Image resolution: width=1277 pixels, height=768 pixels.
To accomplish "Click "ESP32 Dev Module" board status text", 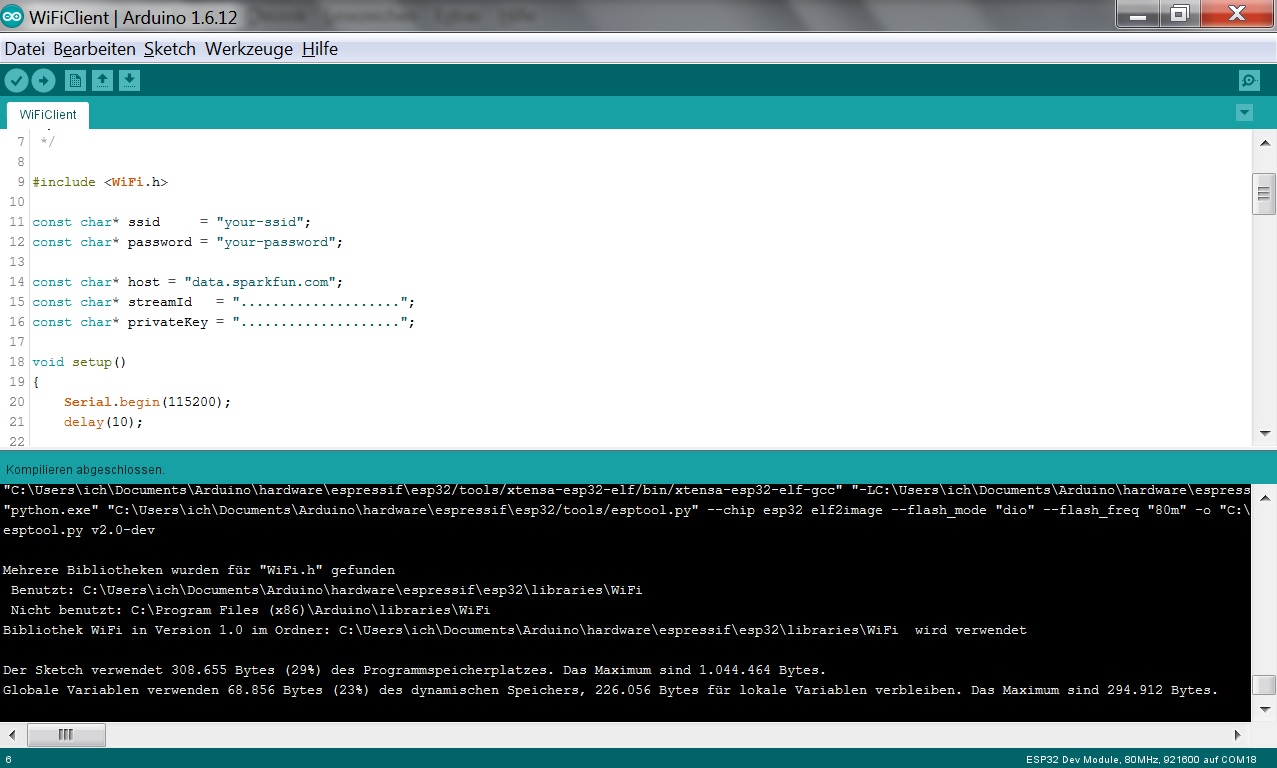I will pyautogui.click(x=1073, y=759).
